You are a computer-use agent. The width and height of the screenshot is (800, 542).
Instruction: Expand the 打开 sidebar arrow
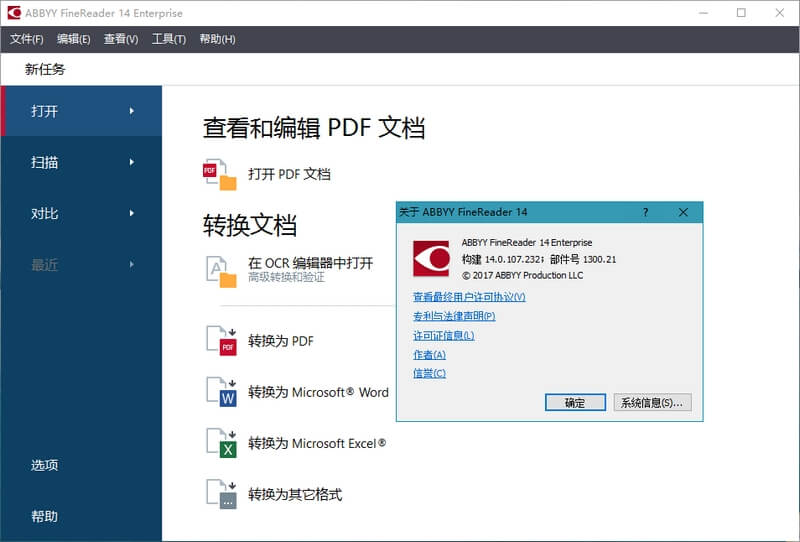point(132,111)
